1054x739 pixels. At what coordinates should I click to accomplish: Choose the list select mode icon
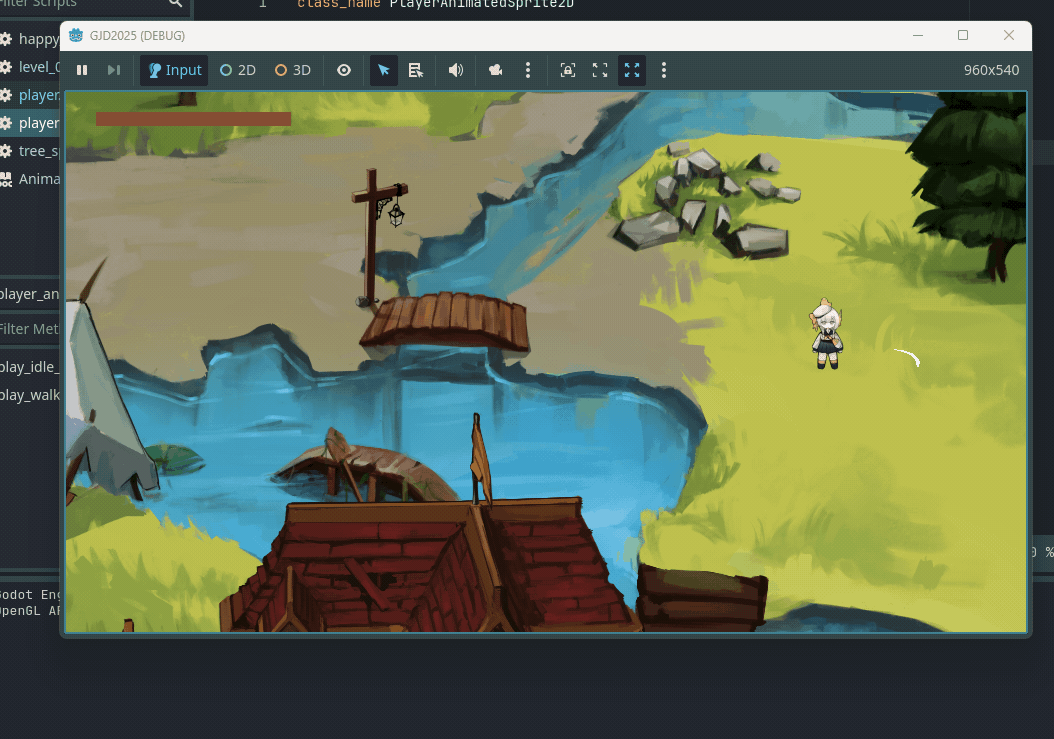tap(416, 70)
